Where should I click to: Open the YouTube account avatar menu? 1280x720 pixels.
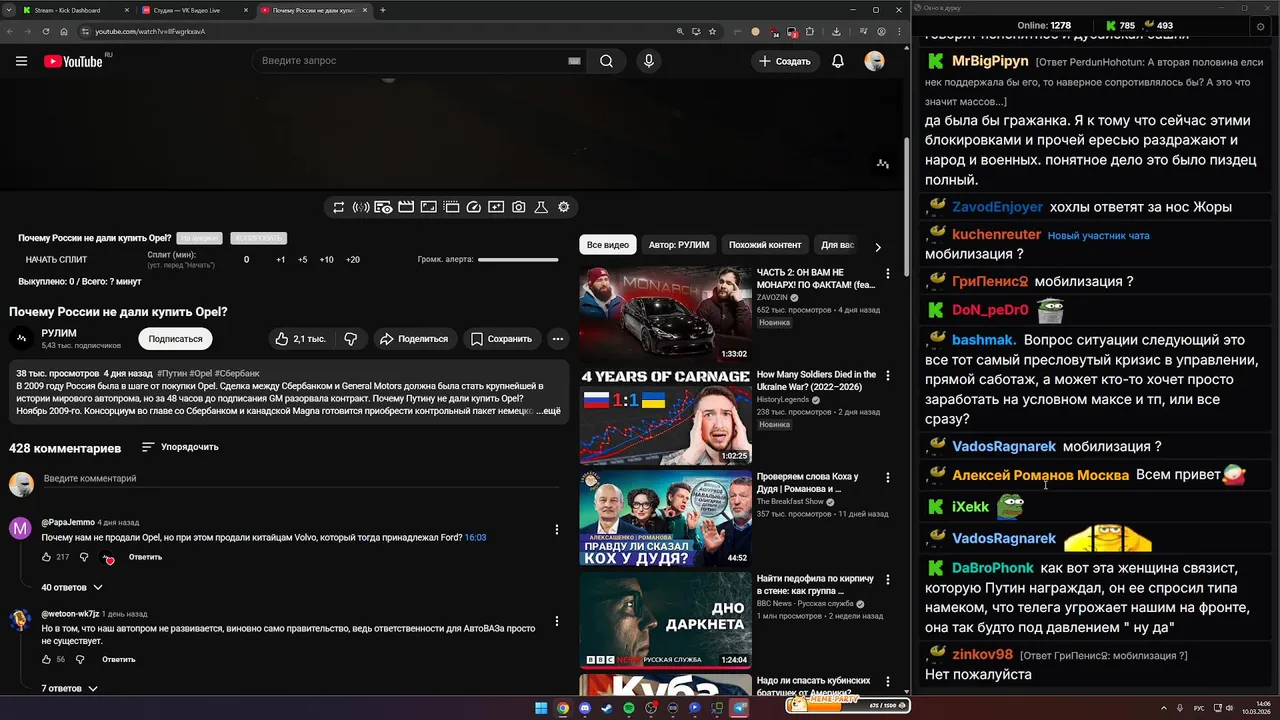[x=874, y=61]
